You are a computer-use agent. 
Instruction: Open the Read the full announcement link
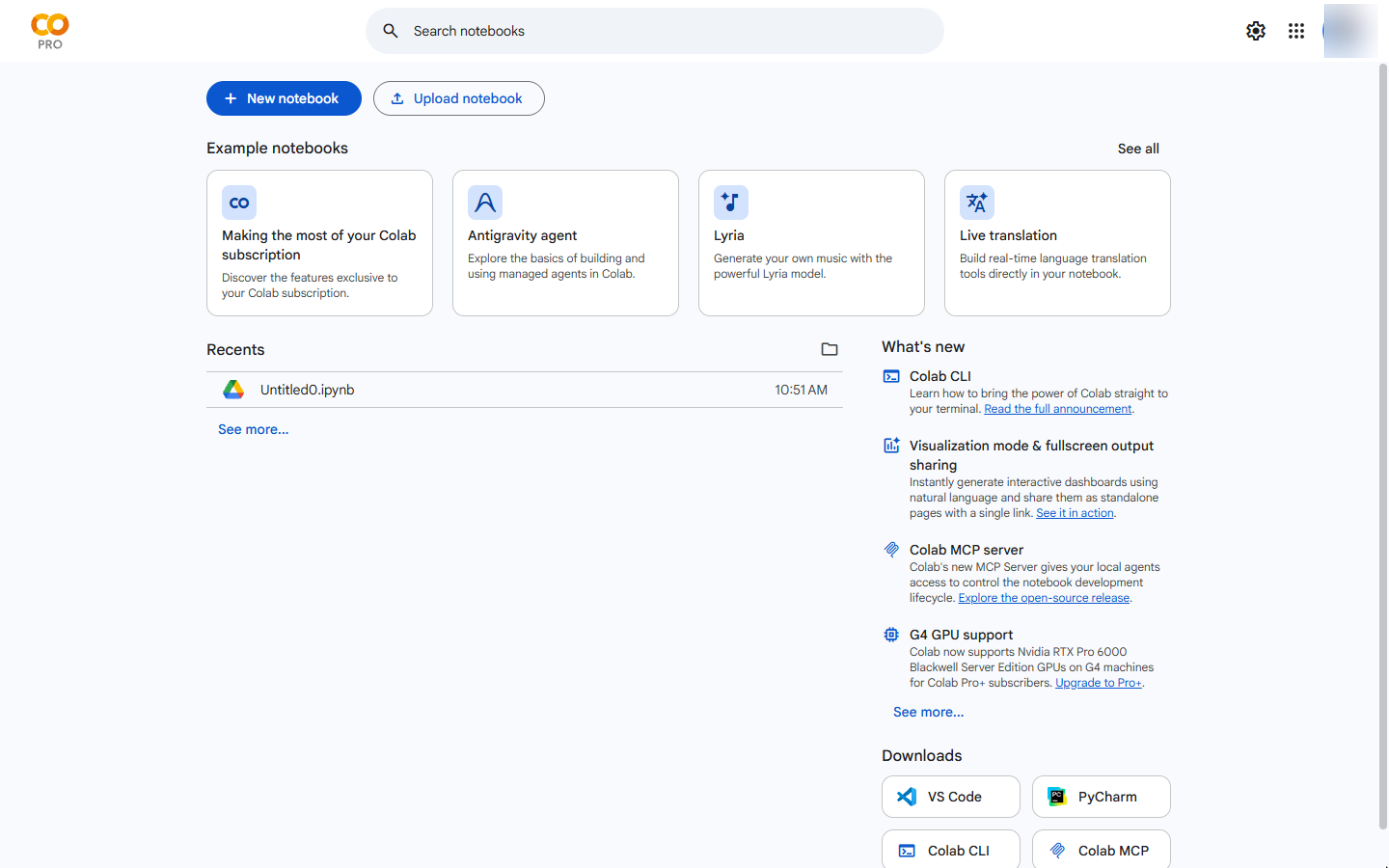tap(1058, 409)
